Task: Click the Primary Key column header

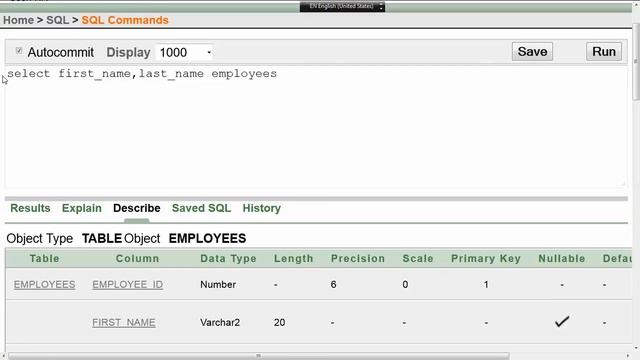Action: pyautogui.click(x=486, y=258)
